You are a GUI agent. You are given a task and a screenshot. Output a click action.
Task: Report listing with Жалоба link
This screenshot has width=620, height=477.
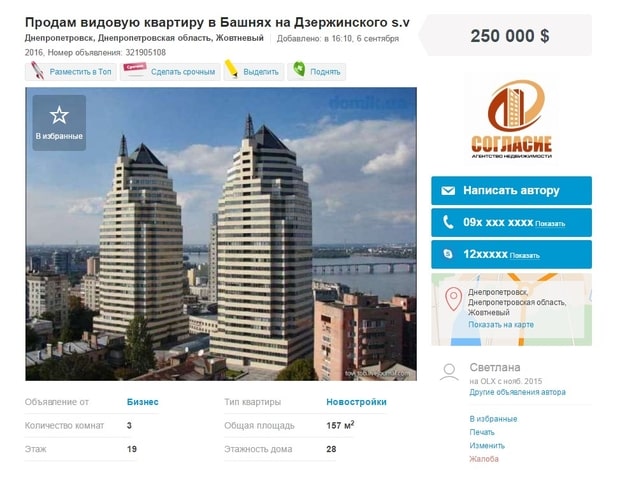[484, 459]
